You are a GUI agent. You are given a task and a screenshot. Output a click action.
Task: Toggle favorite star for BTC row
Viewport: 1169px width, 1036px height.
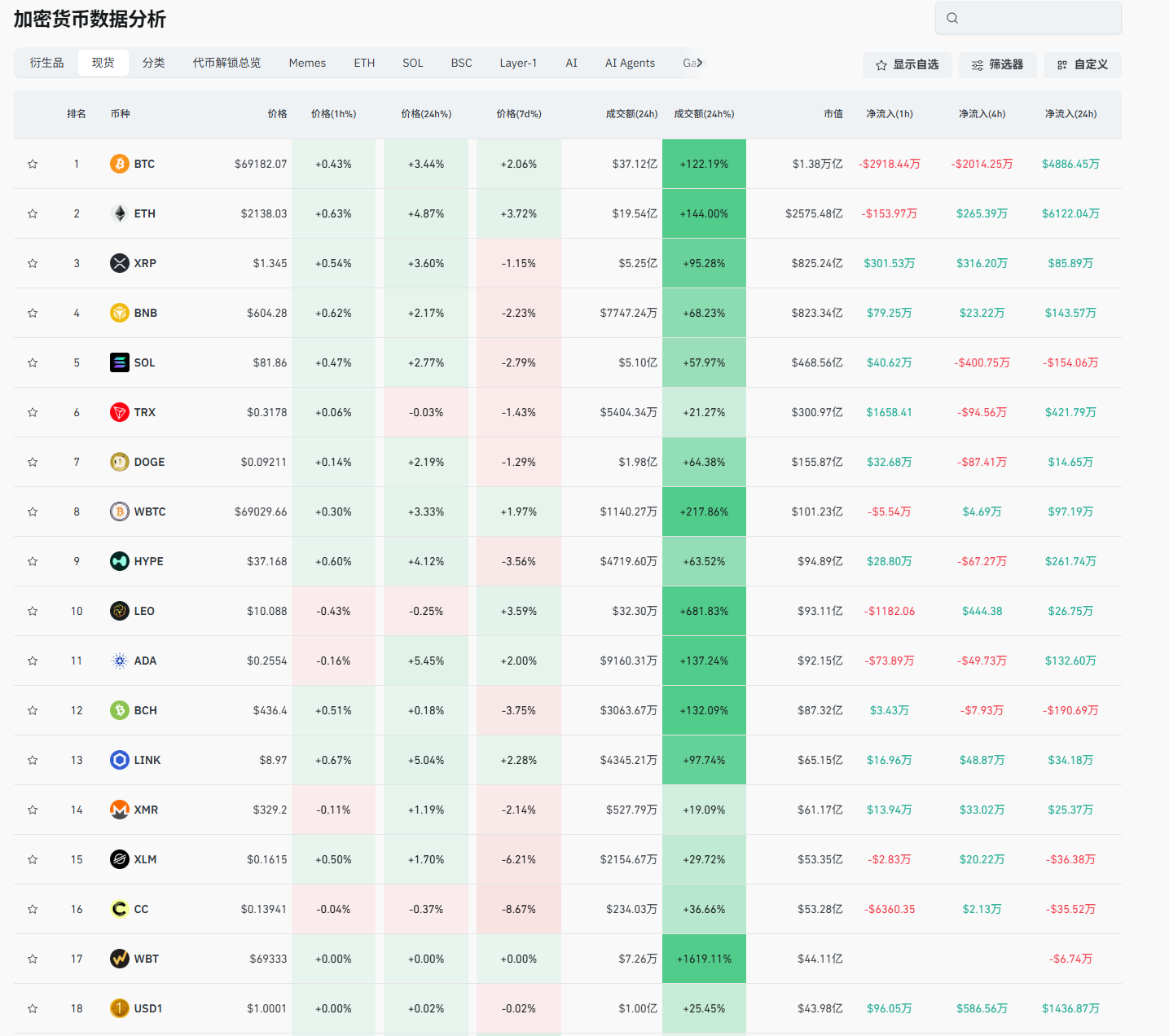[x=33, y=164]
